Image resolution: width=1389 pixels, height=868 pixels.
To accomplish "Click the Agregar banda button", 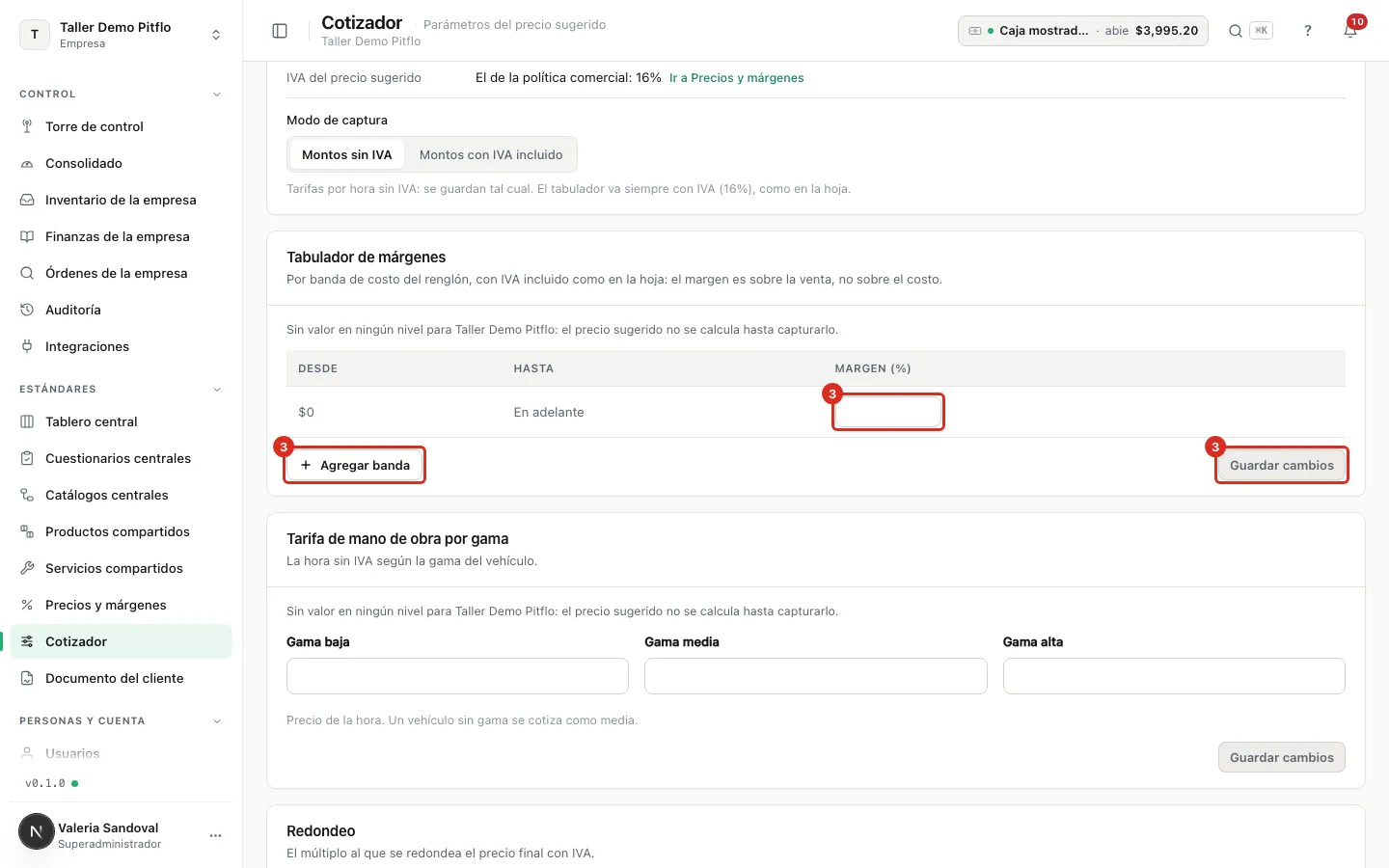I will 355,465.
